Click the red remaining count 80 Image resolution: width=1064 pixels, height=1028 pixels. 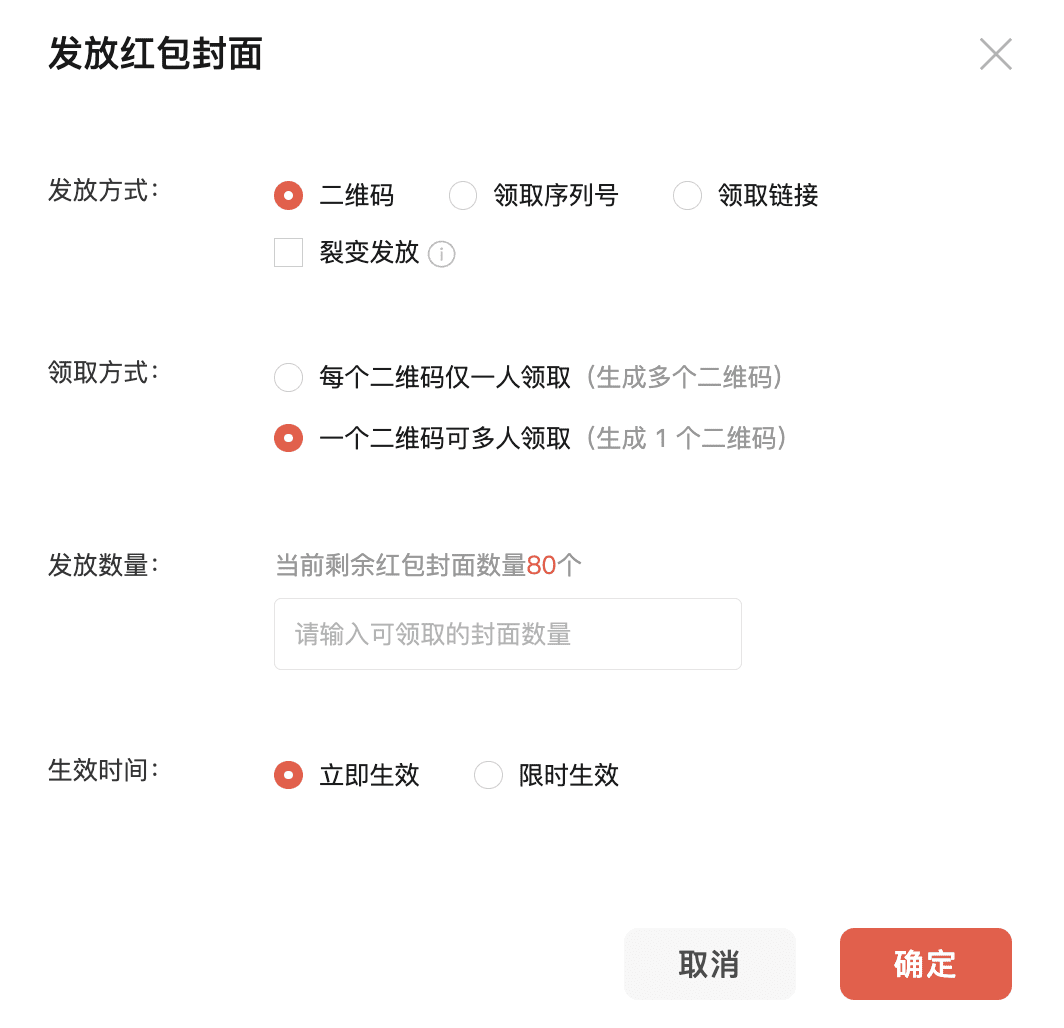[x=541, y=566]
